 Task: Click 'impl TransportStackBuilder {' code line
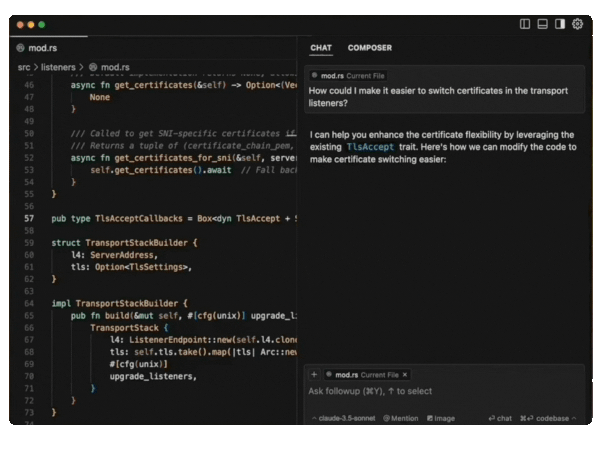coord(119,303)
